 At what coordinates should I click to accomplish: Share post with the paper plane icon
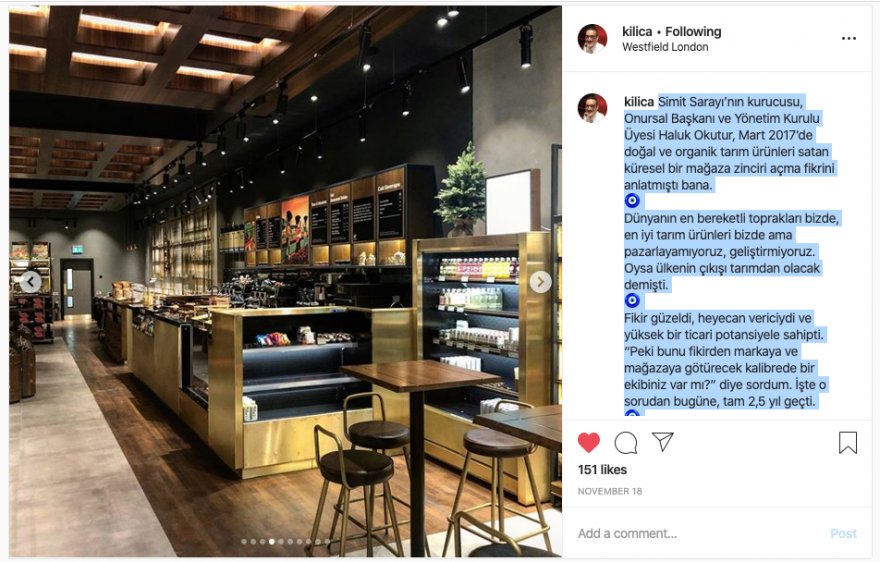[663, 442]
